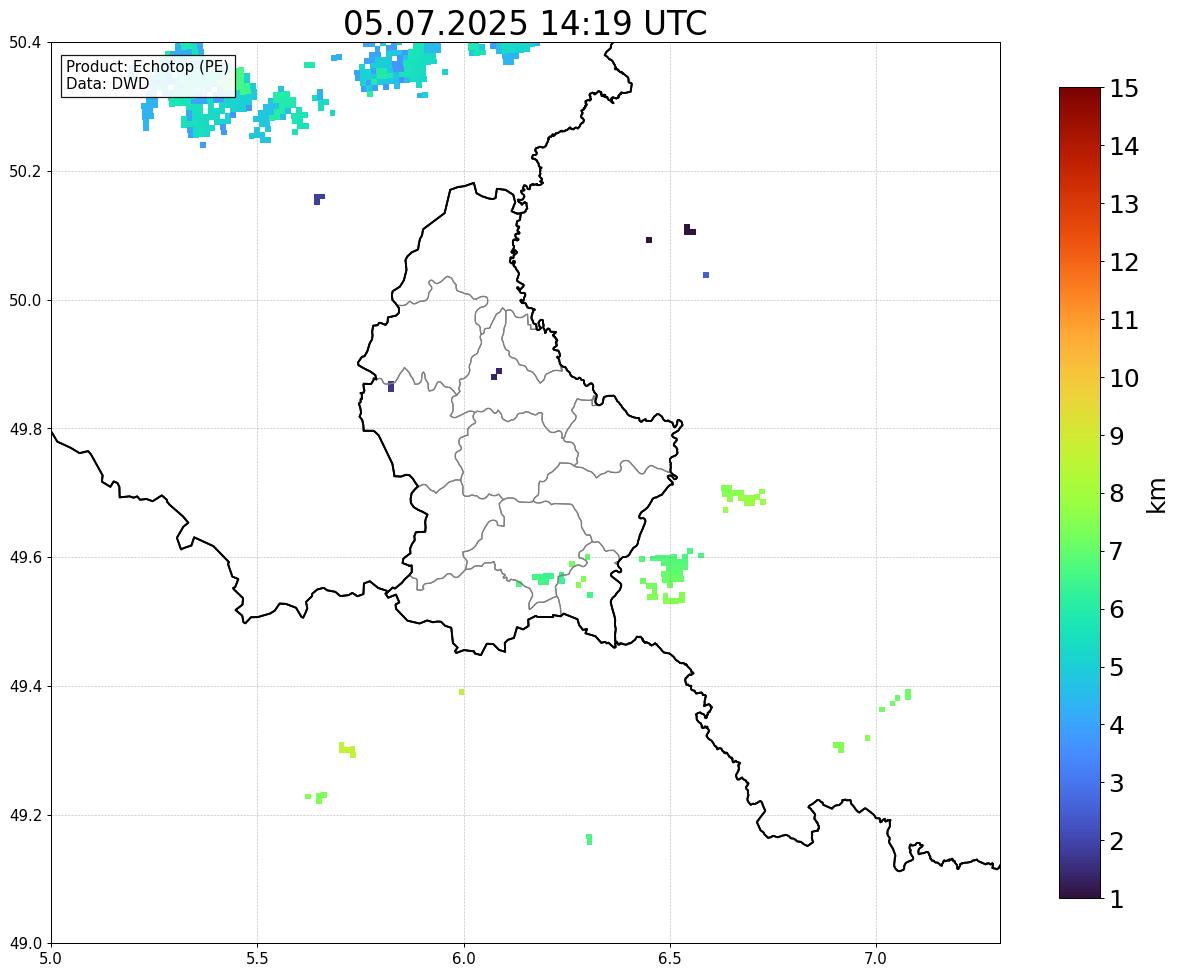Image resolution: width=1178 pixels, height=976 pixels.
Task: Click the y-axis tick label "49.6"
Action: (x=25, y=557)
